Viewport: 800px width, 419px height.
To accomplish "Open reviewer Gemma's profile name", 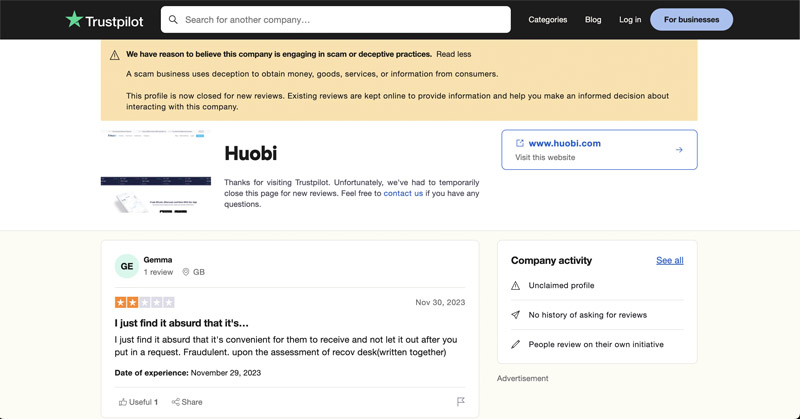I will (158, 260).
